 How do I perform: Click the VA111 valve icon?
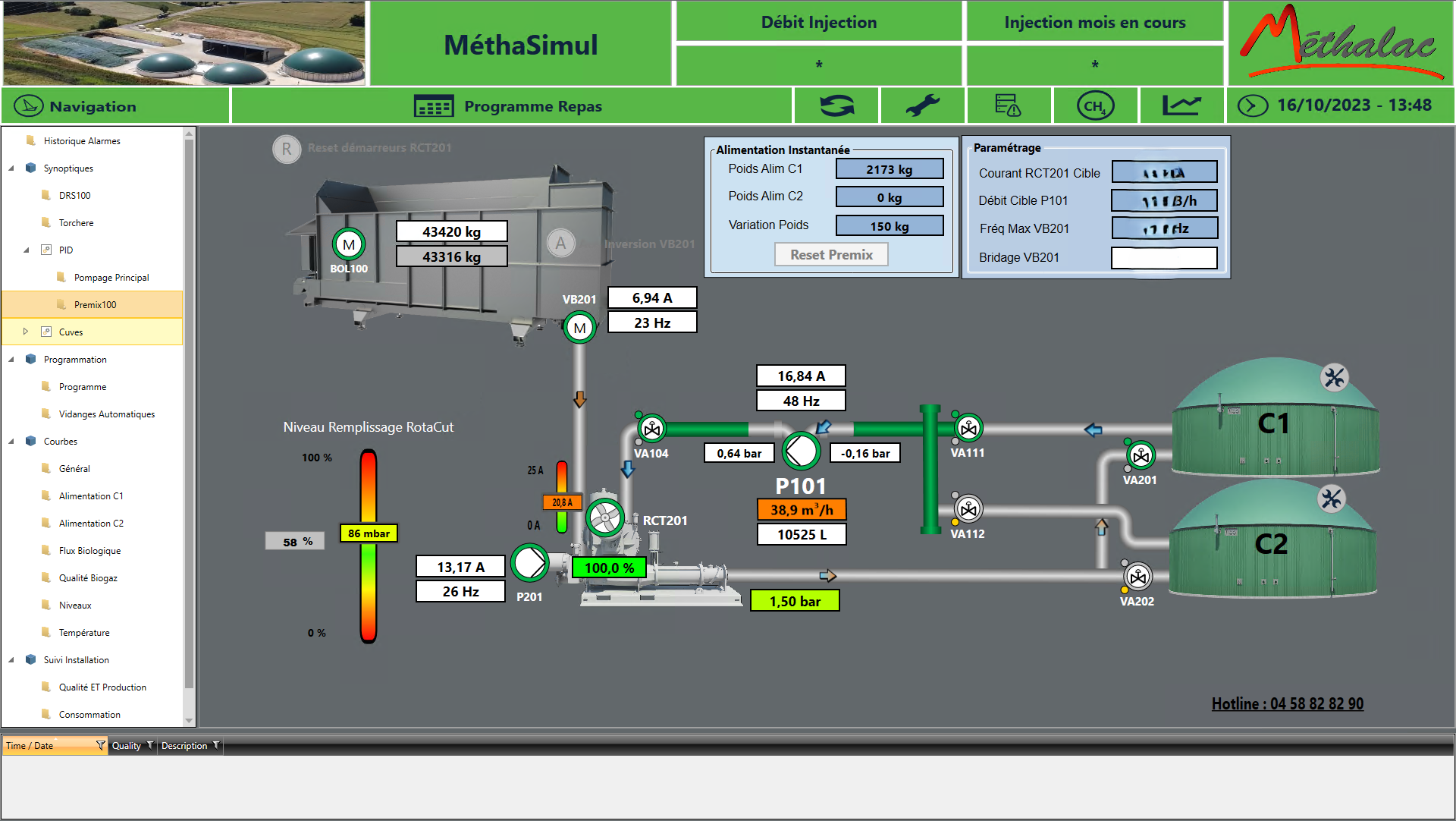pos(968,428)
